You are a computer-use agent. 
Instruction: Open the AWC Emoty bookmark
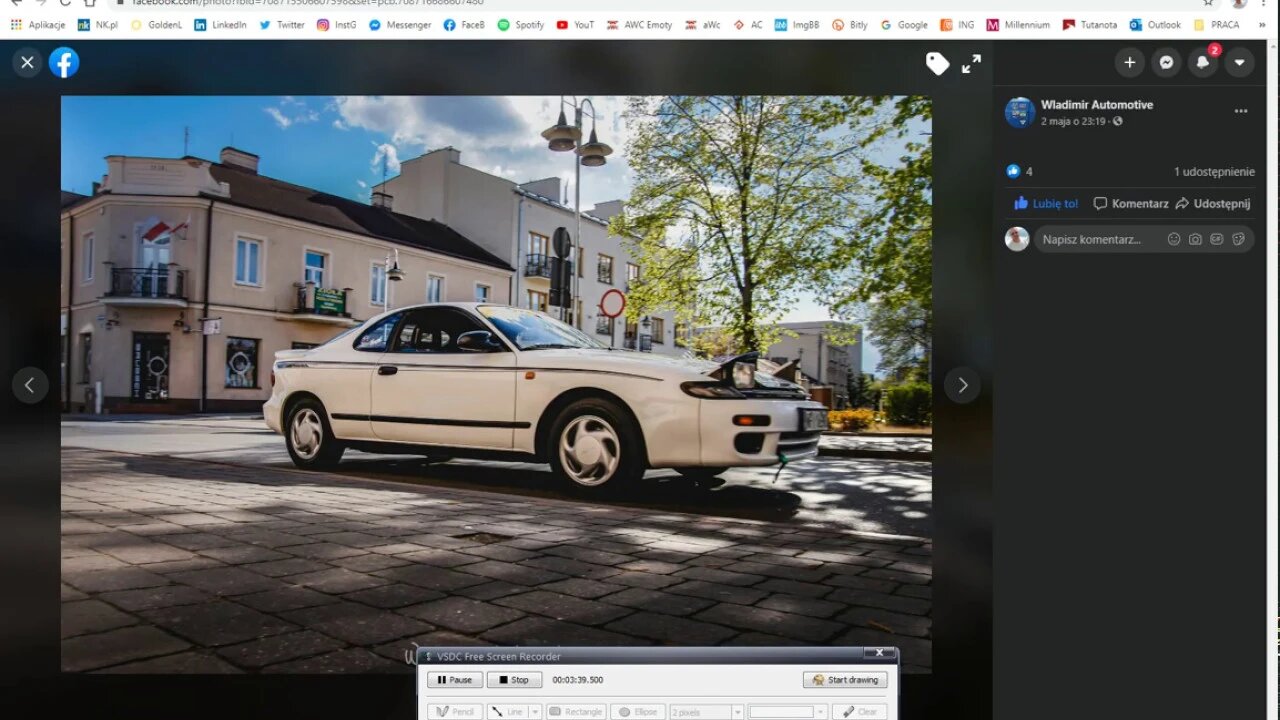(x=640, y=25)
